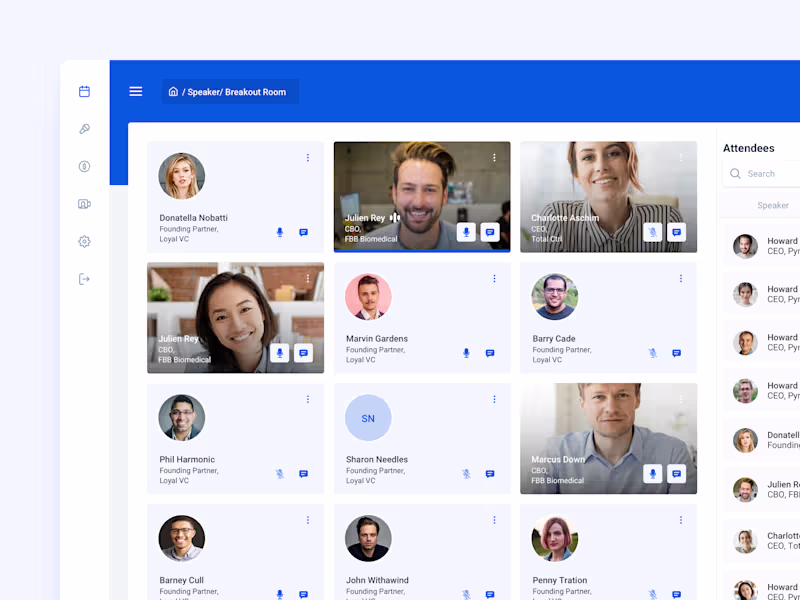Viewport: 800px width, 600px height.
Task: Open chat on Marcus Down's card
Action: (677, 473)
